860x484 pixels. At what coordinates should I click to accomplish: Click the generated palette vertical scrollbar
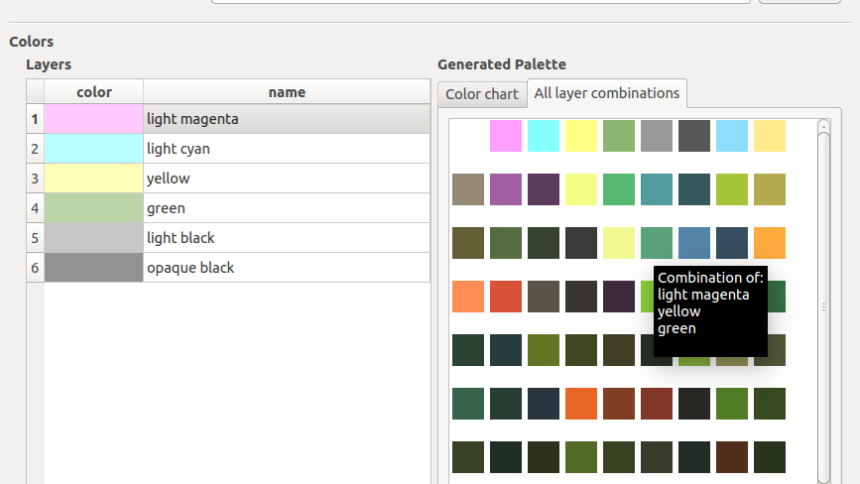coord(823,307)
